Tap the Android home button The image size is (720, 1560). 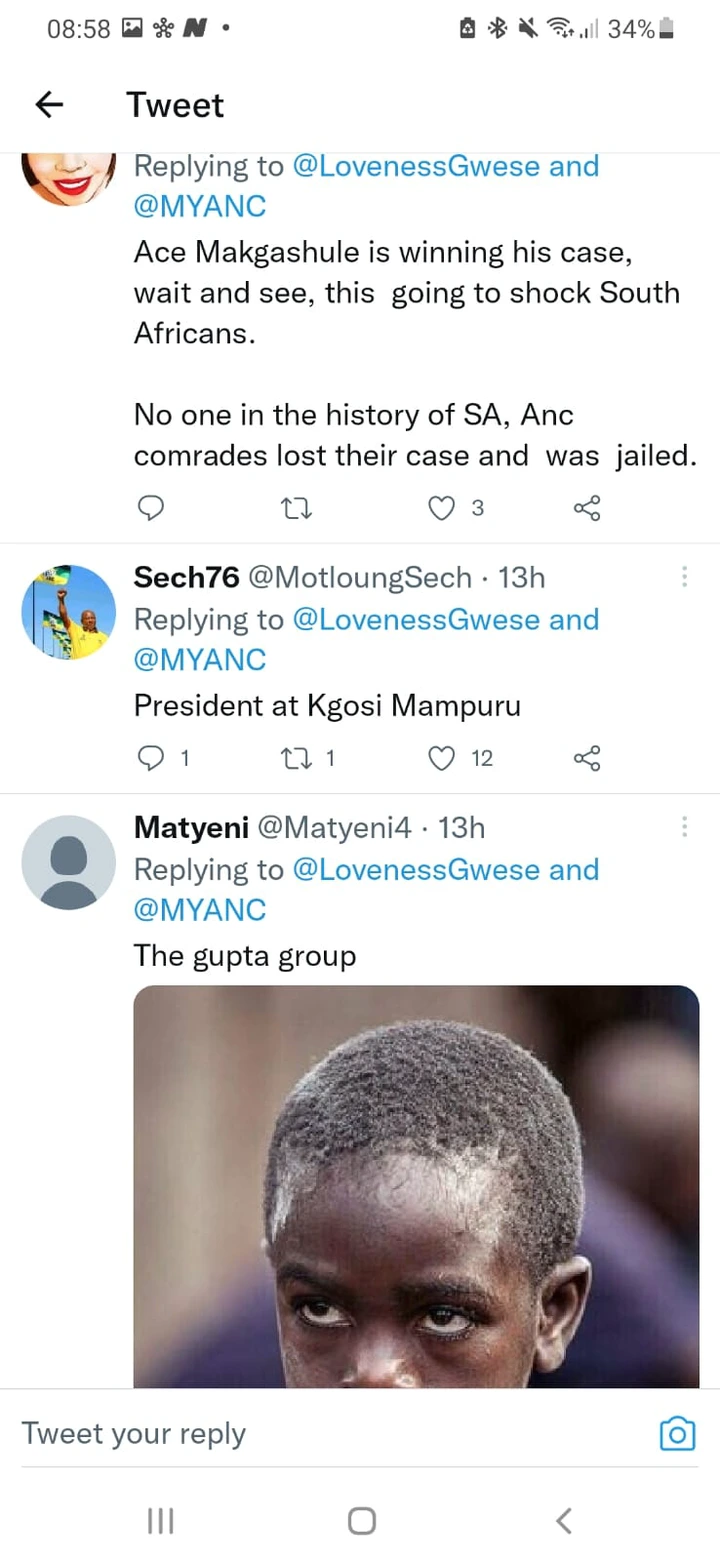click(x=361, y=1521)
